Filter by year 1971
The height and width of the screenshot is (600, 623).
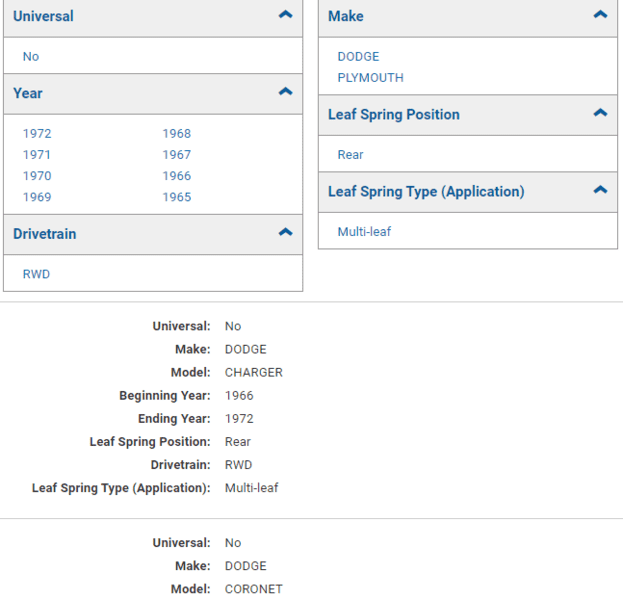point(37,155)
